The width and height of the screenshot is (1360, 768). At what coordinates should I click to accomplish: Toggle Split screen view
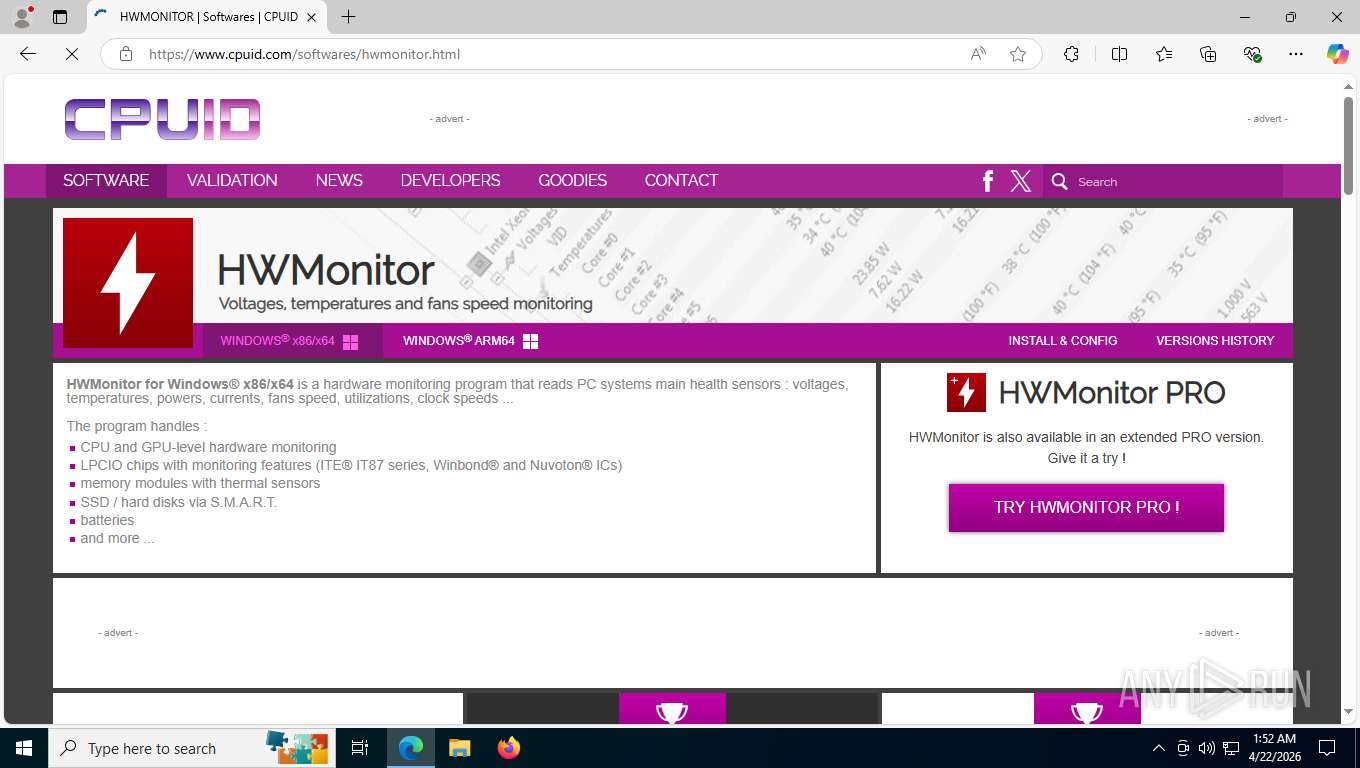(x=1119, y=54)
